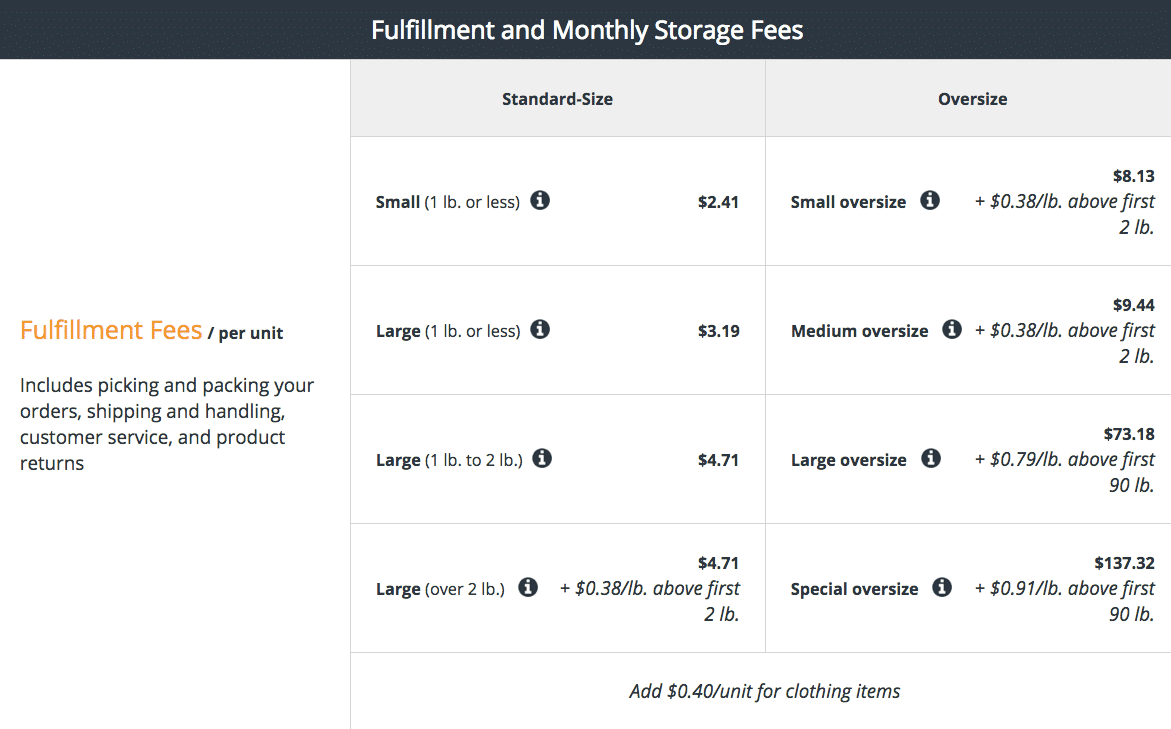Click the $8.13 Small oversize fee

[x=1133, y=176]
